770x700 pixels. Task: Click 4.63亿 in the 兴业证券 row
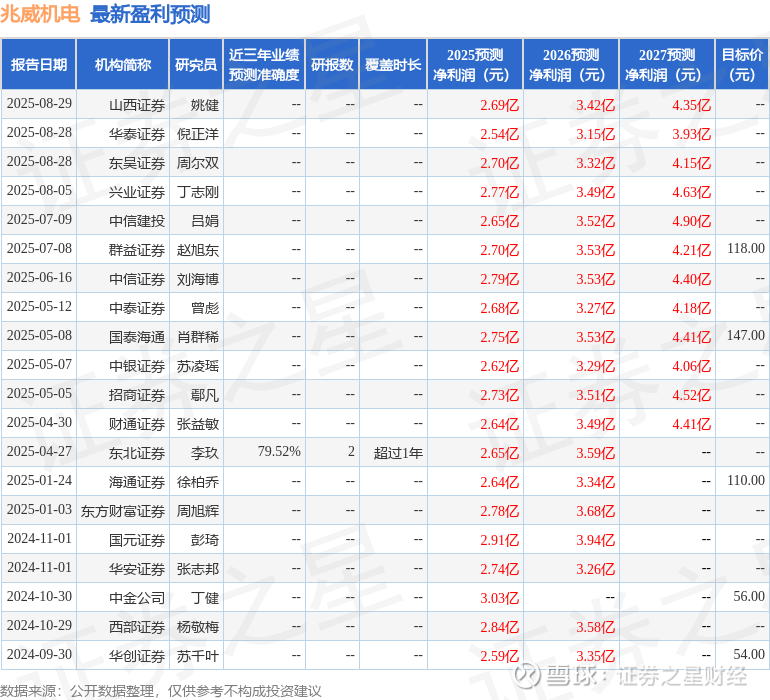pos(691,192)
